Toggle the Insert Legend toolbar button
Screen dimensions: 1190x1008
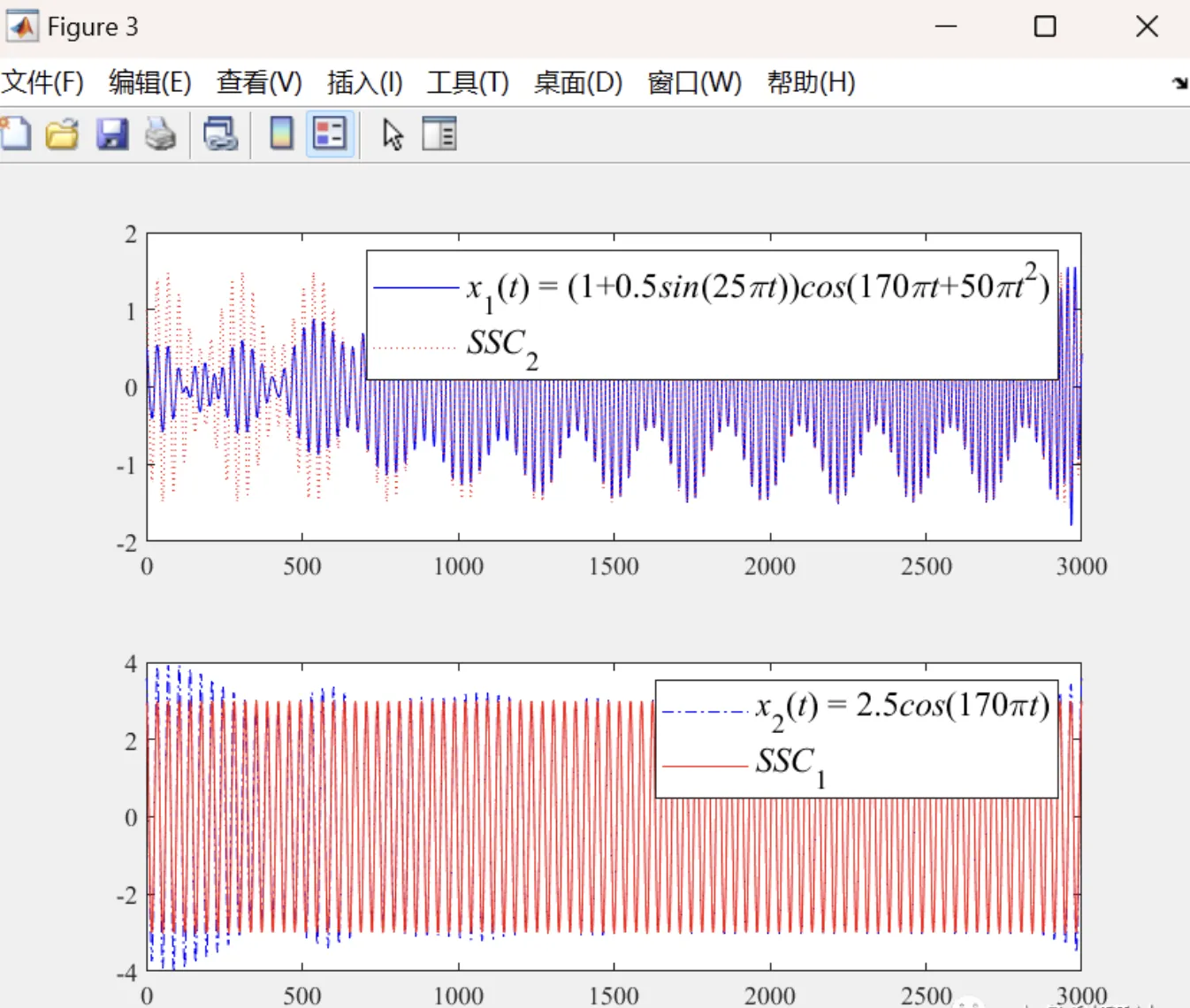tap(330, 134)
